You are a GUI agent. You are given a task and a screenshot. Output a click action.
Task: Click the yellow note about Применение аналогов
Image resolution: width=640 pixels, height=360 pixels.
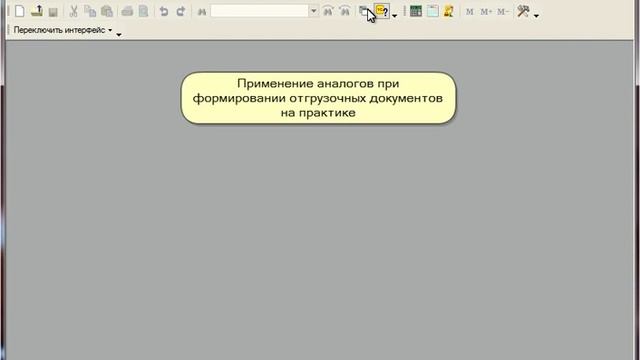pyautogui.click(x=318, y=98)
